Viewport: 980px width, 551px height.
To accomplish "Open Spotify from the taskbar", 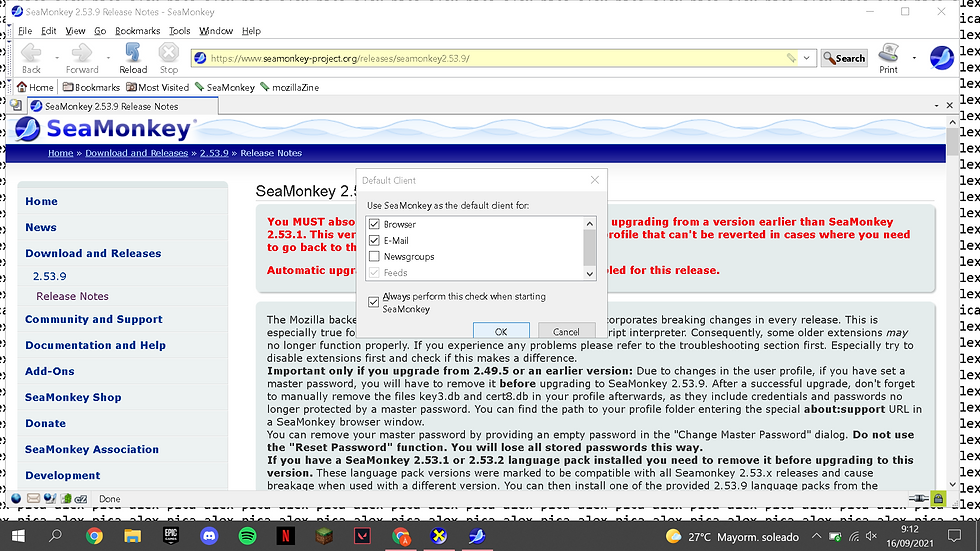I will pos(248,536).
